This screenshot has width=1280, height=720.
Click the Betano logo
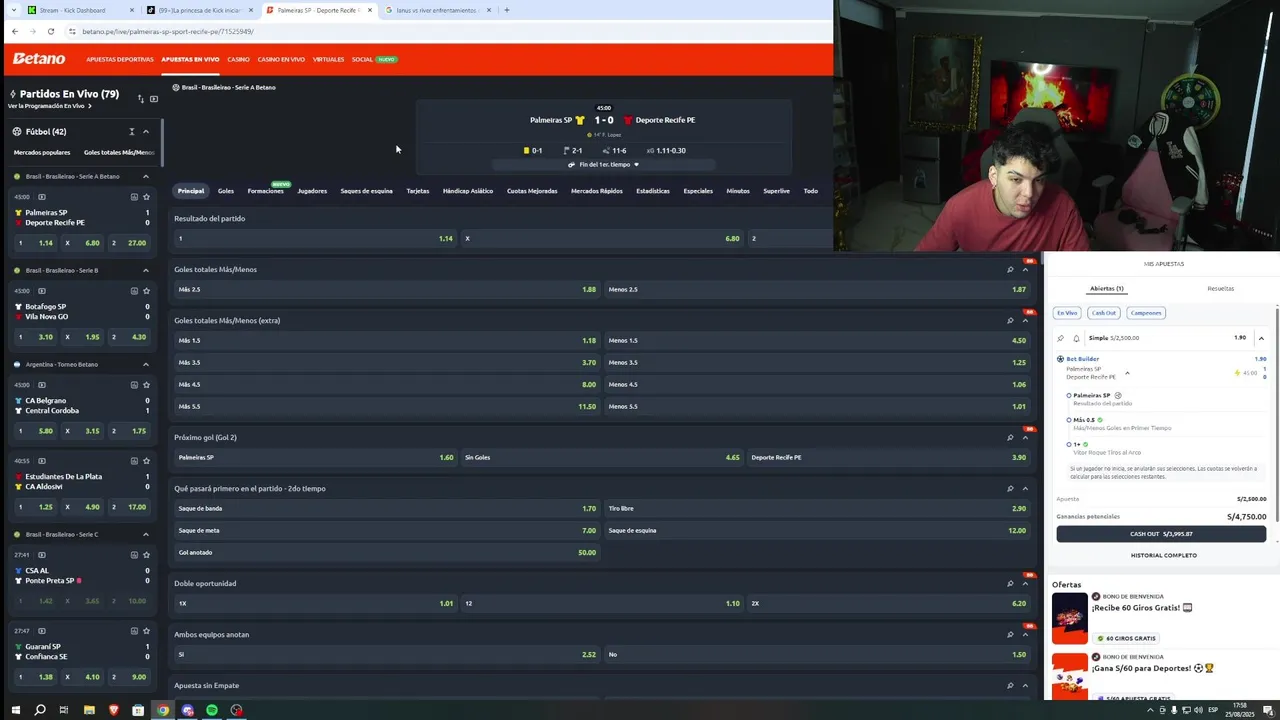tap(39, 59)
